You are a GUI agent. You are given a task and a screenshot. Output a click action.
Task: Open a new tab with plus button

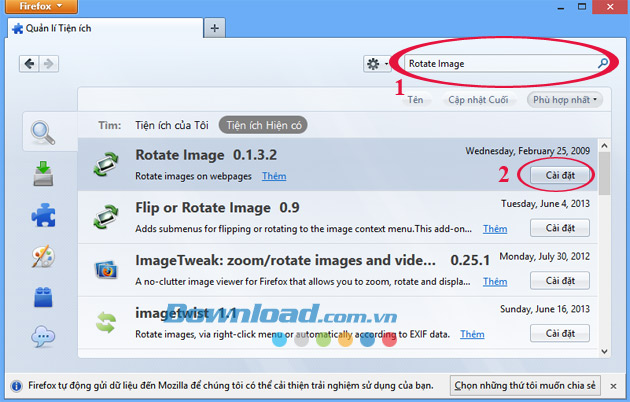[x=215, y=28]
